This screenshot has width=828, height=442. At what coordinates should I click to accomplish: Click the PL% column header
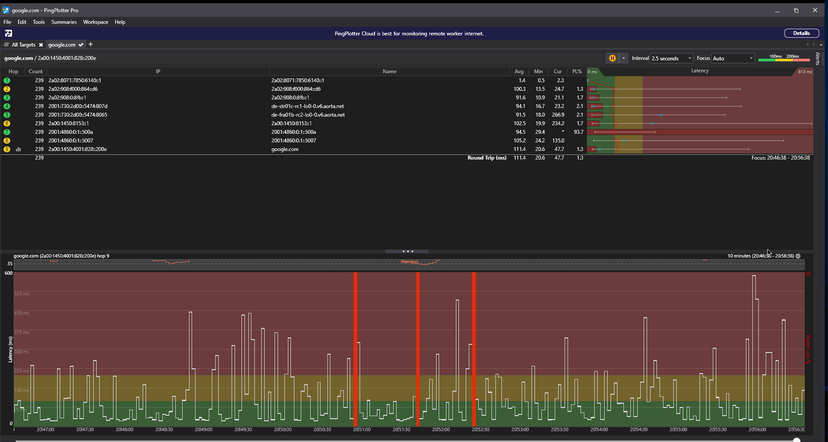tap(577, 71)
